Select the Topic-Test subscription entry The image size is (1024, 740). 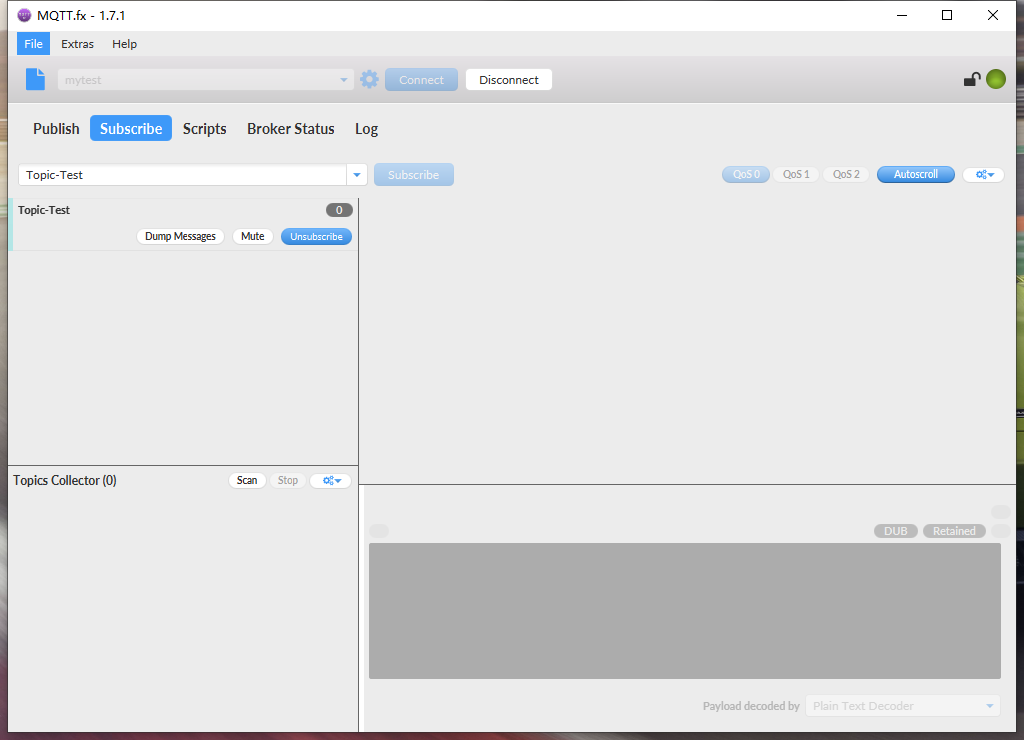pyautogui.click(x=184, y=225)
